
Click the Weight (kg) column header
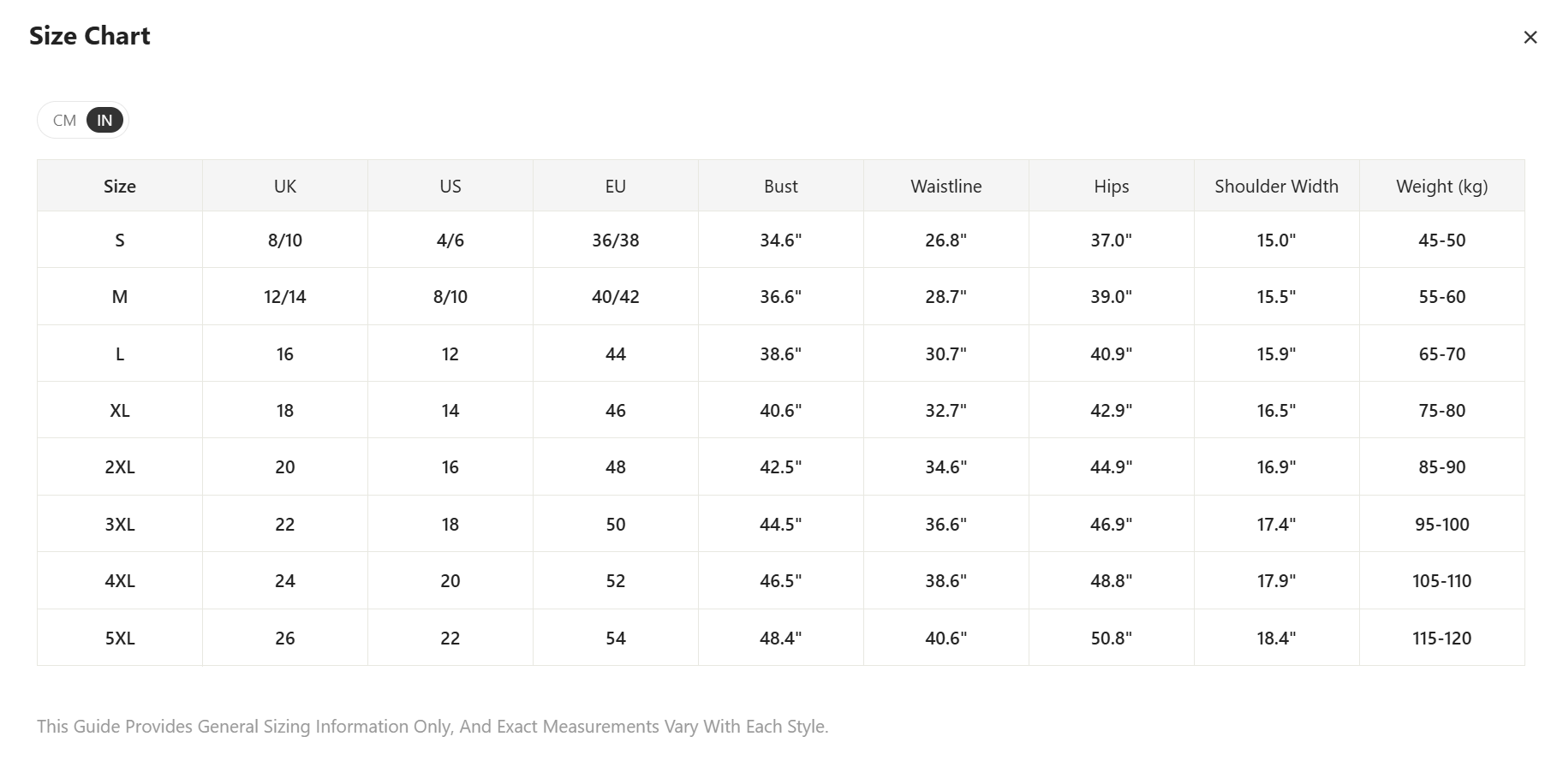[x=1441, y=187]
